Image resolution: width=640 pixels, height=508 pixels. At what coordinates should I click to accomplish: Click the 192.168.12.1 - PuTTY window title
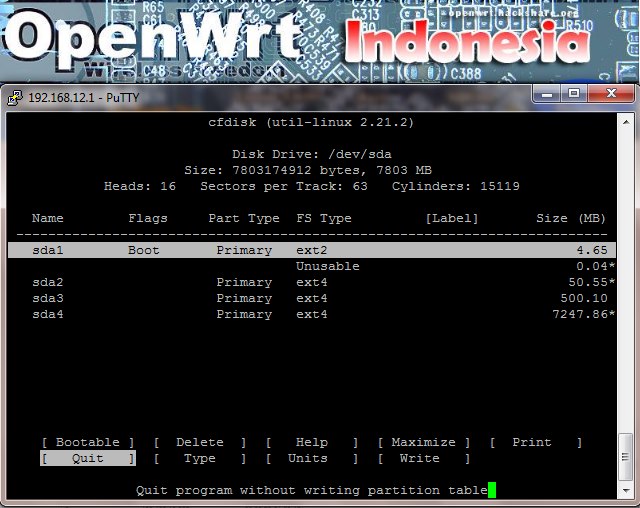pyautogui.click(x=84, y=98)
